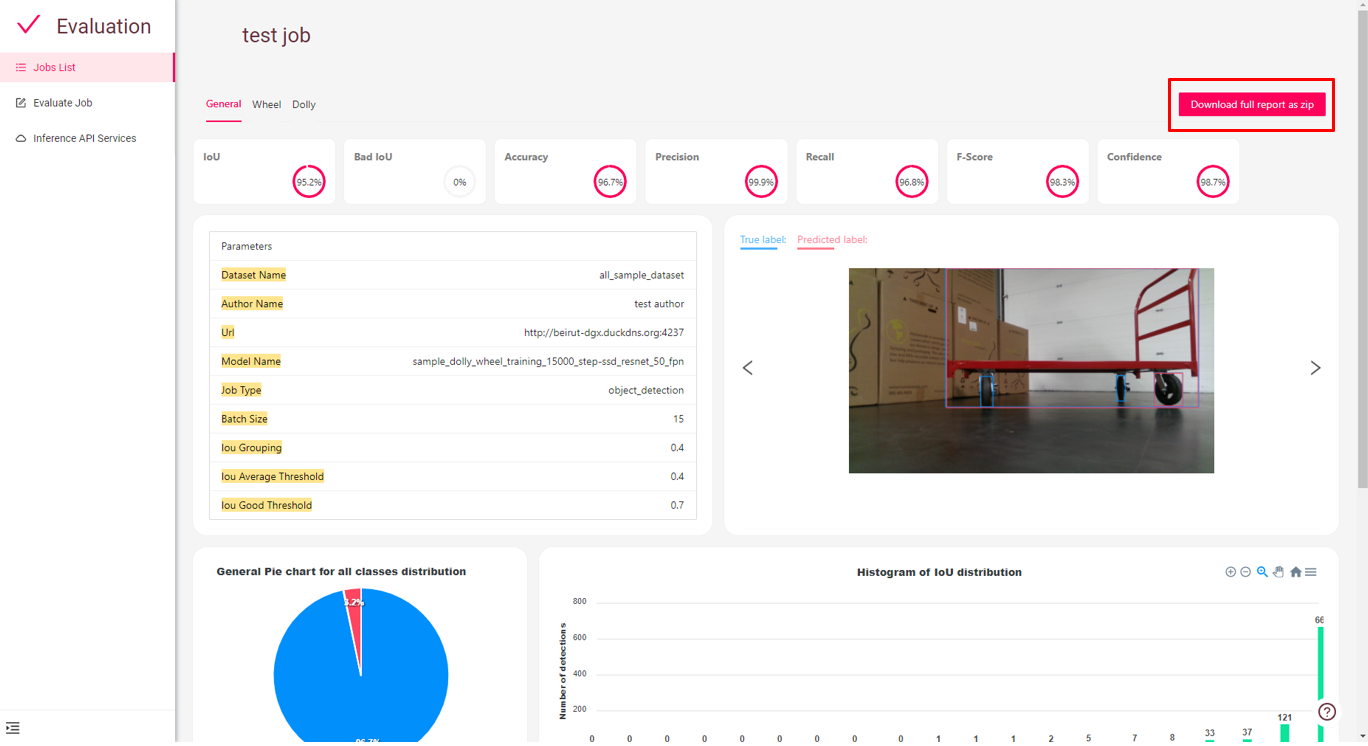Click the Histogram of IoU distribution title
The width and height of the screenshot is (1368, 746).
click(x=939, y=572)
